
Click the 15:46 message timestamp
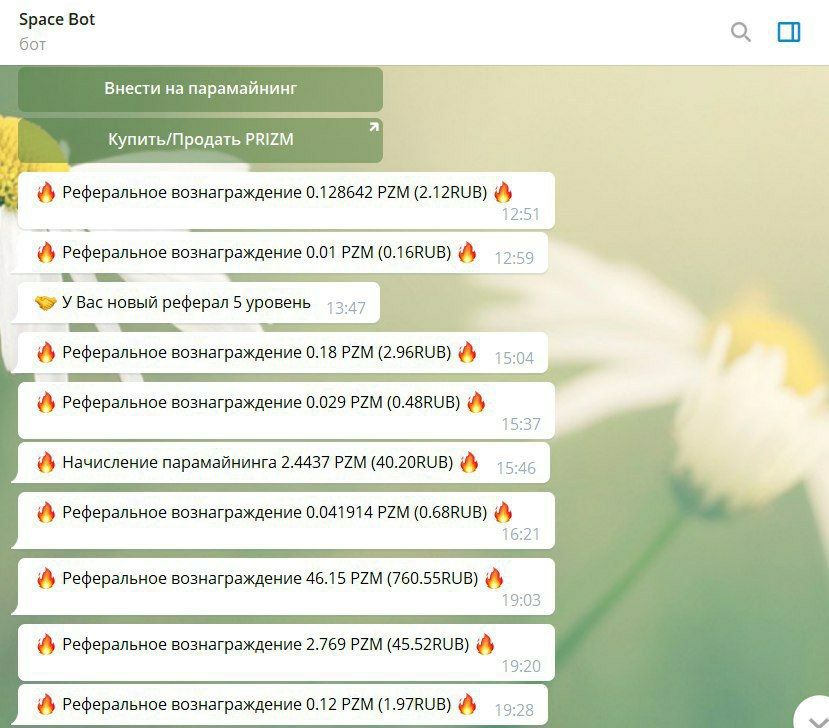coord(516,468)
